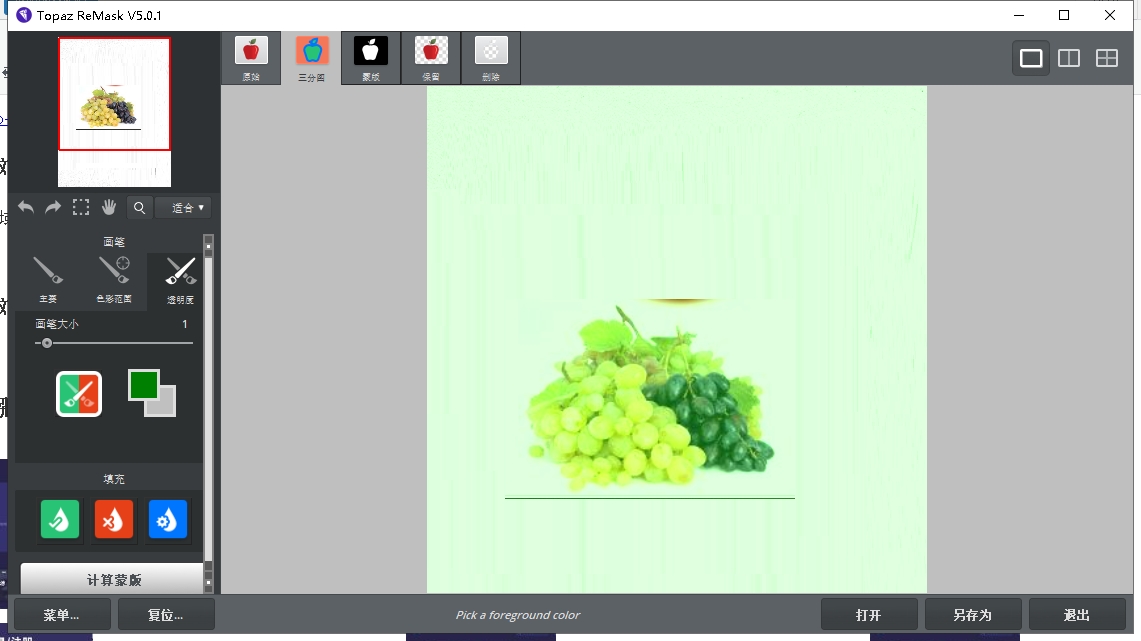The height and width of the screenshot is (641, 1141).
Task: Click the 打开 open button
Action: pyautogui.click(x=869, y=615)
